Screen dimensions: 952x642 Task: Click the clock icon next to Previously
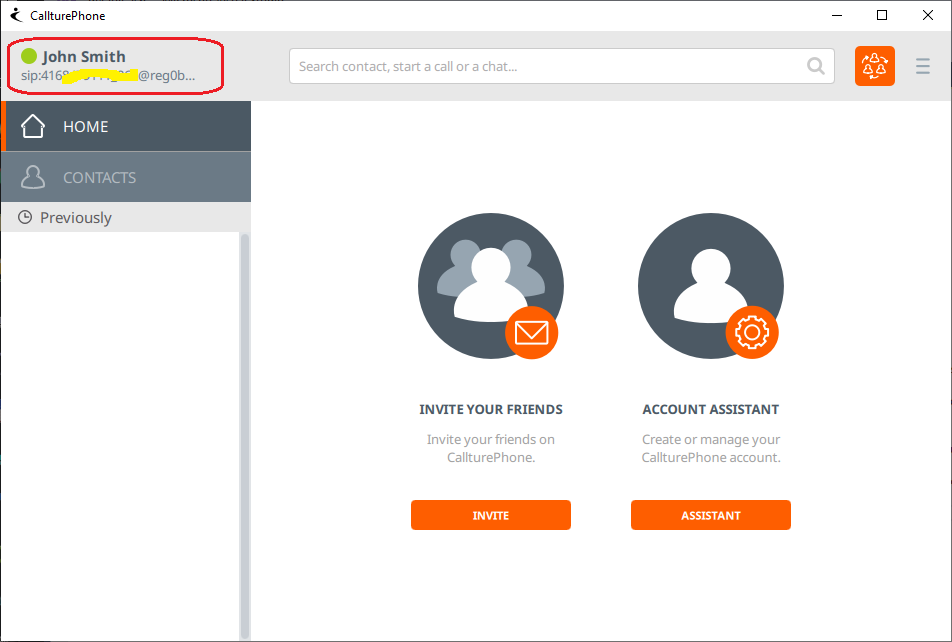[x=25, y=217]
